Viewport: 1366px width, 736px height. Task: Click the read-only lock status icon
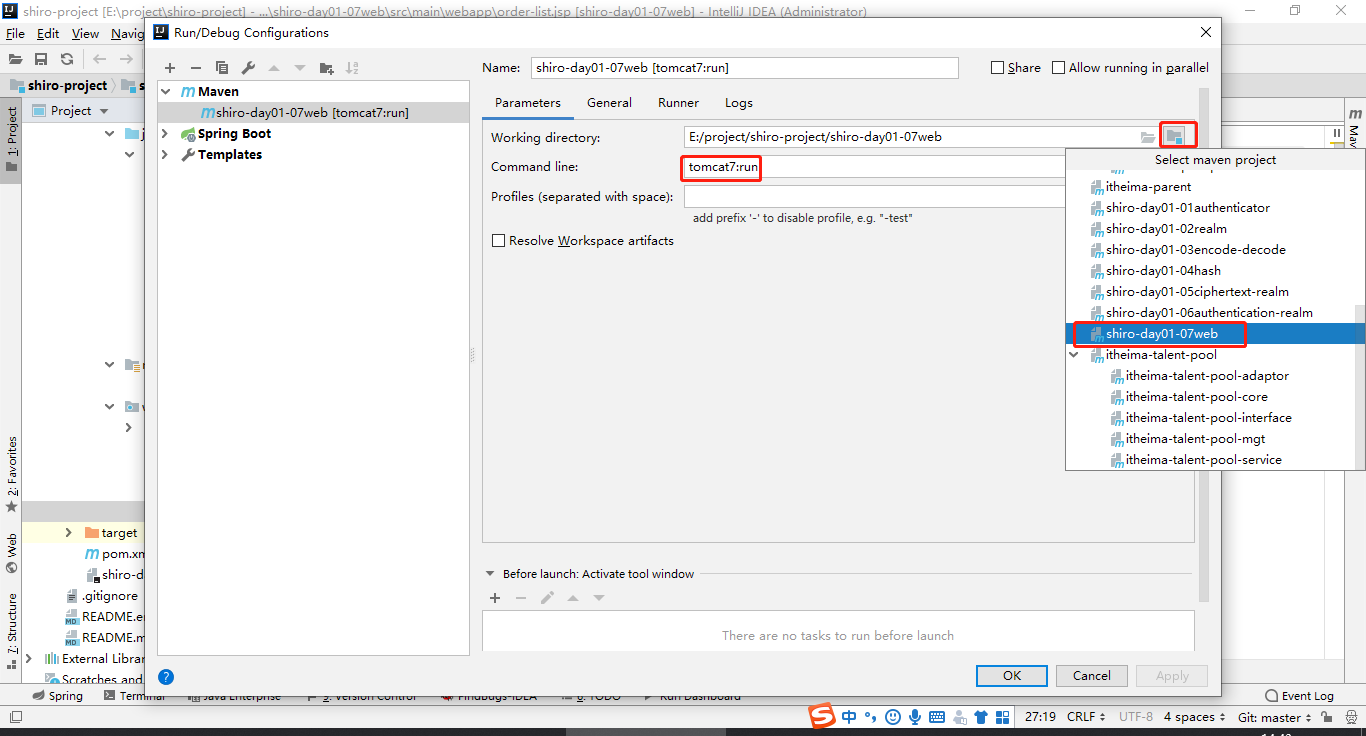(1326, 717)
